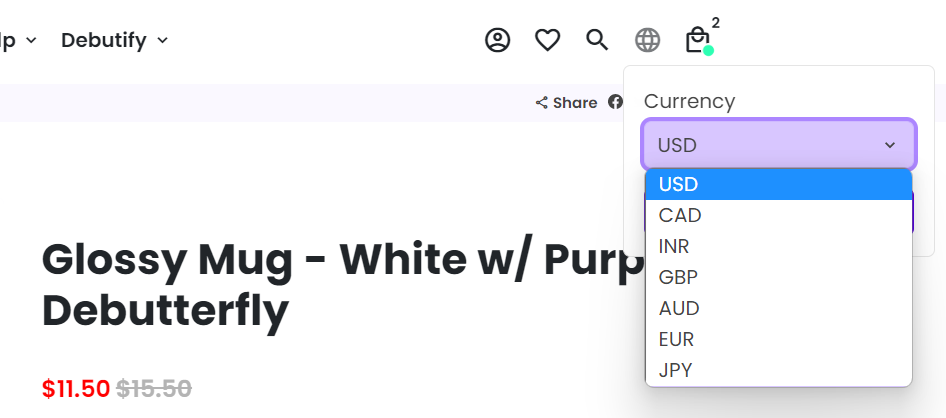Viewport: 946px width, 418px height.
Task: Expand the Debutify navigation menu
Action: point(114,40)
